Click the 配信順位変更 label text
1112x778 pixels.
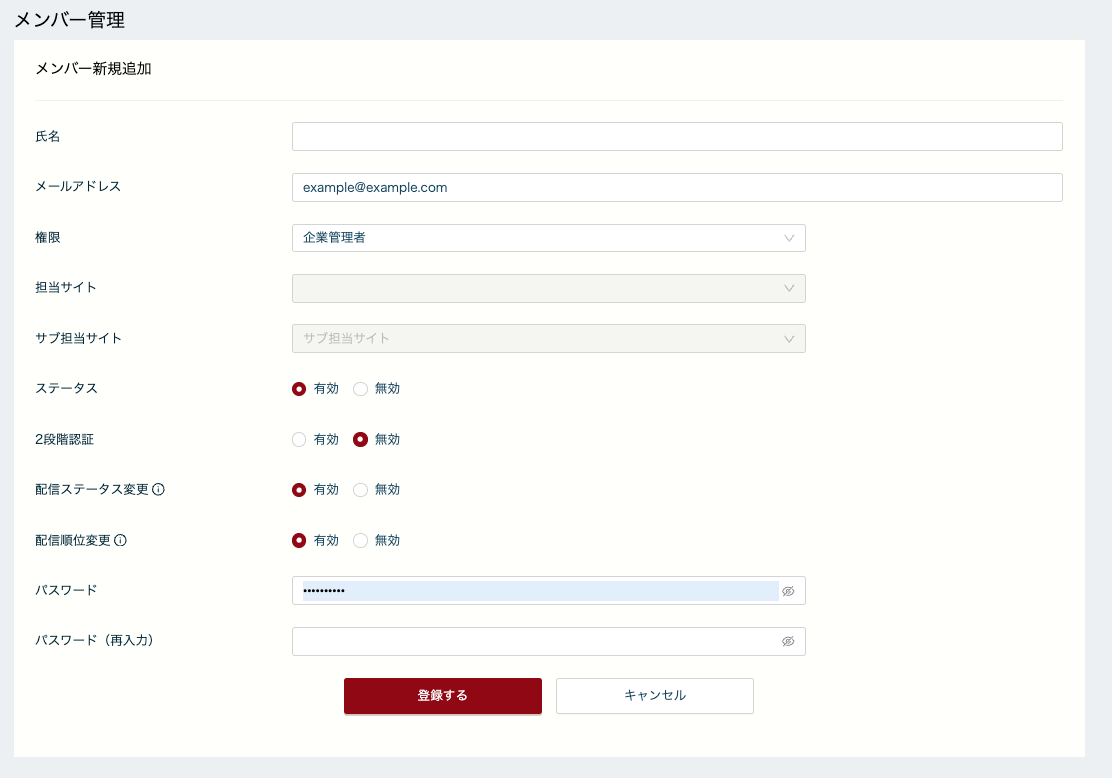pos(72,540)
